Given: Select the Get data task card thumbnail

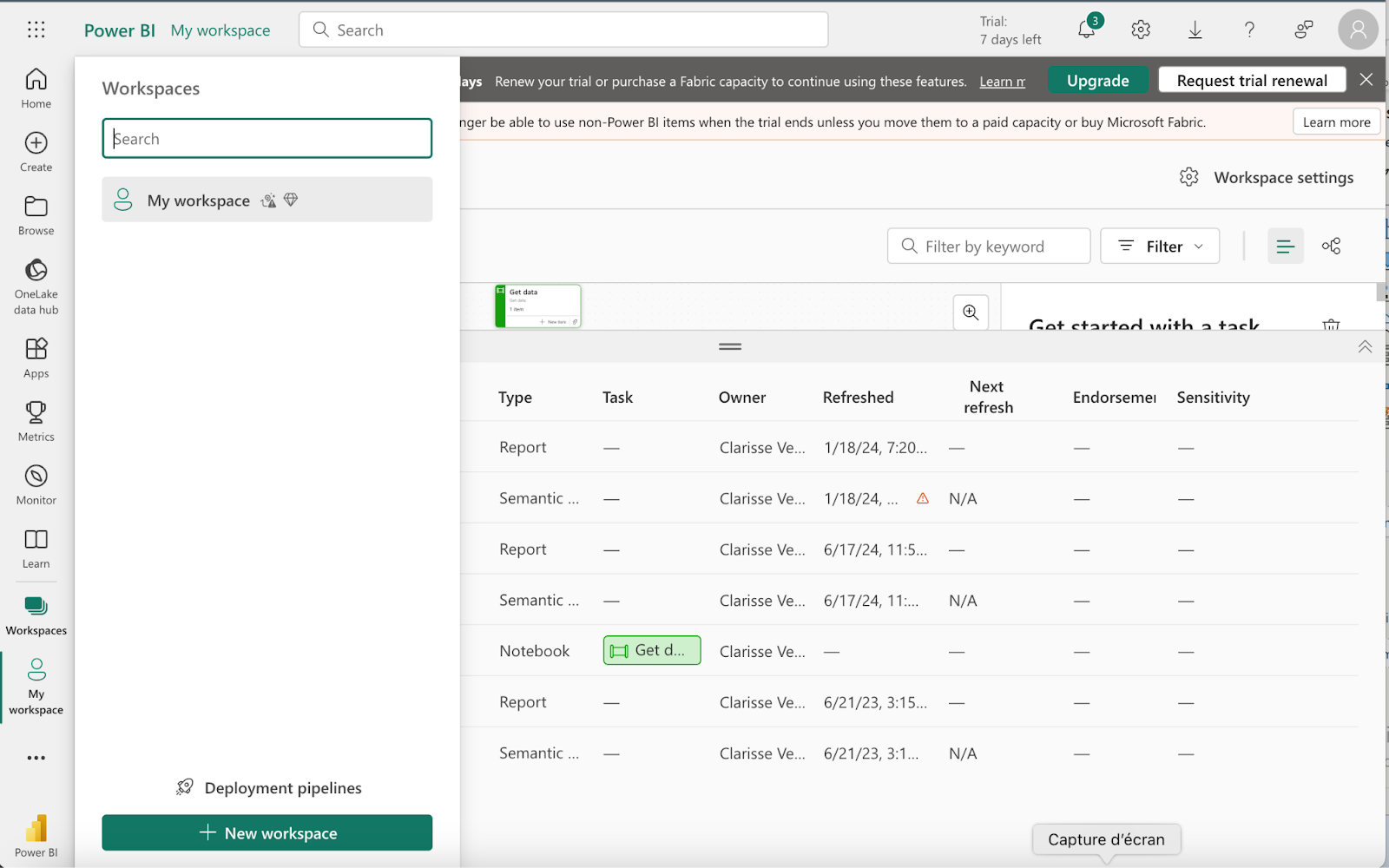Looking at the screenshot, I should click(x=537, y=306).
